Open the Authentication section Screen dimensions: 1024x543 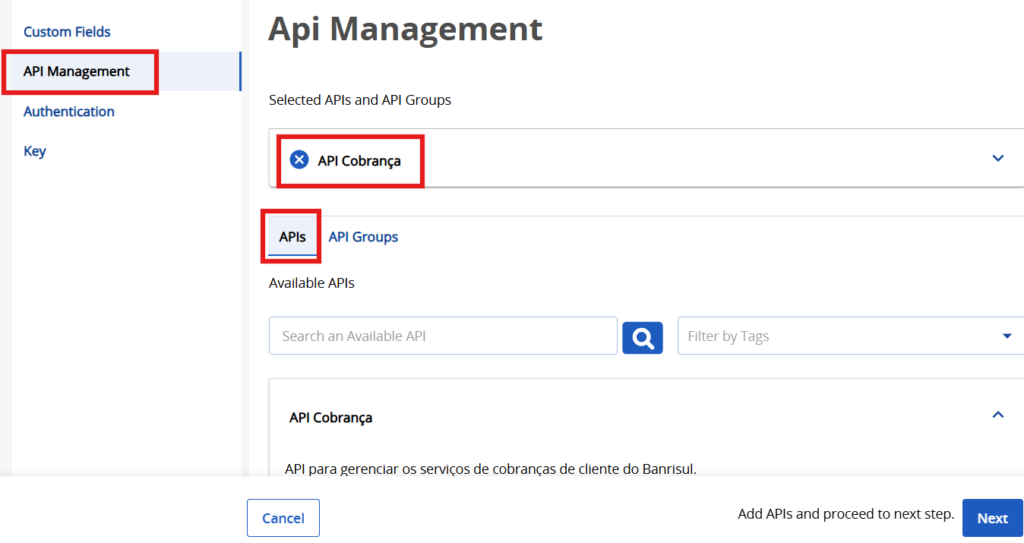(x=69, y=112)
